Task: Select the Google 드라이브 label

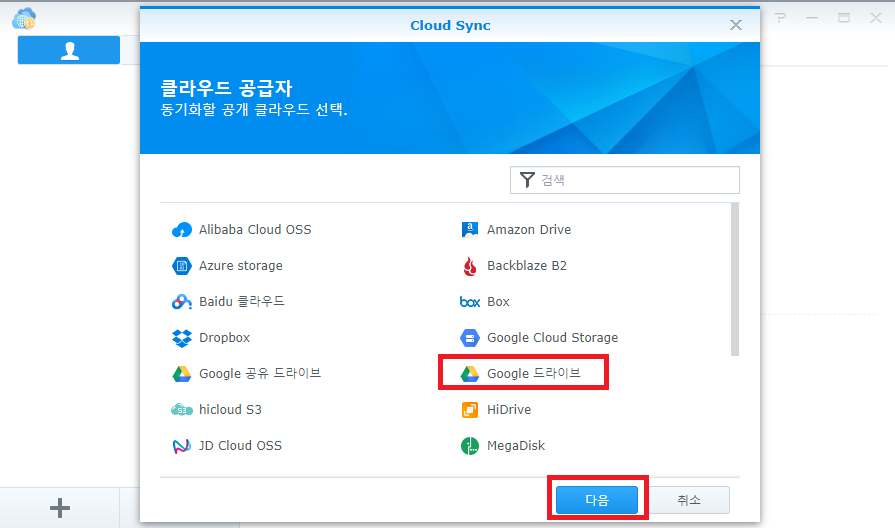Action: coord(534,374)
